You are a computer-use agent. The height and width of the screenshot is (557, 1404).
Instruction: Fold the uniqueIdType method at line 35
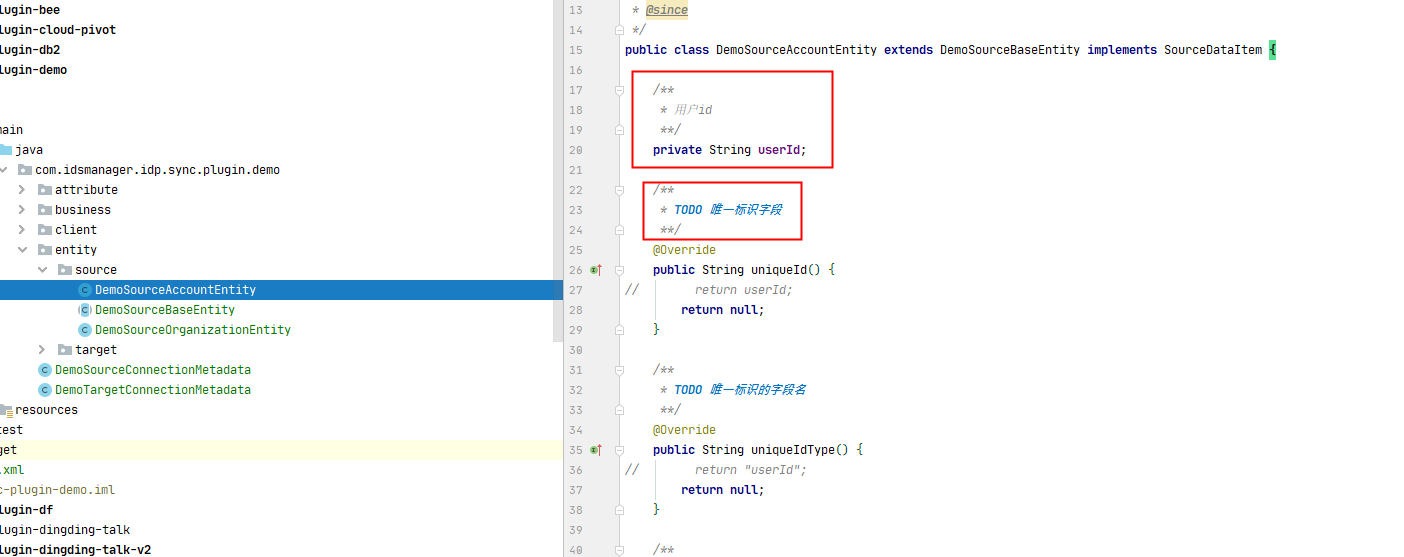tap(620, 450)
